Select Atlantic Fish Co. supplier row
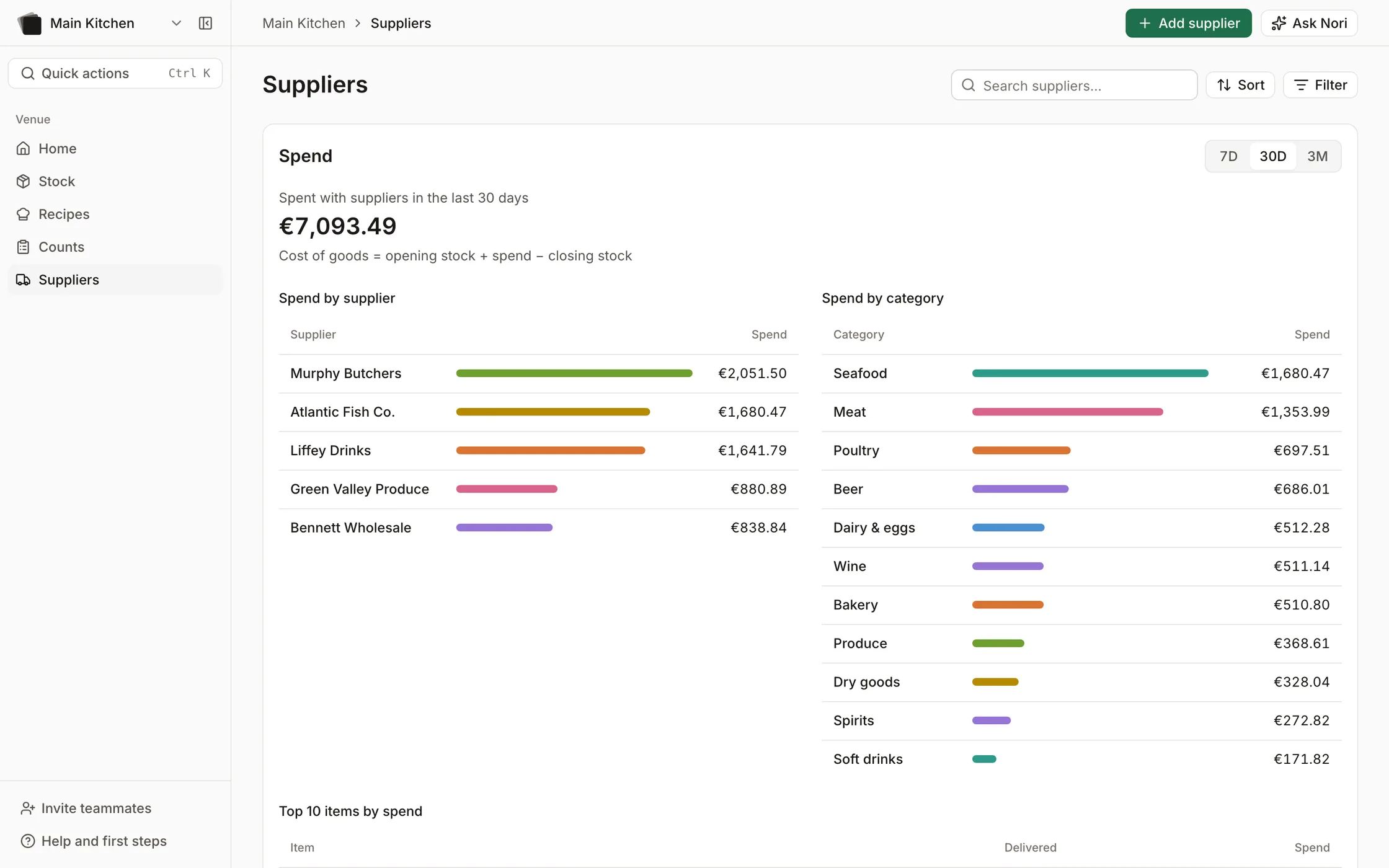 (538, 412)
